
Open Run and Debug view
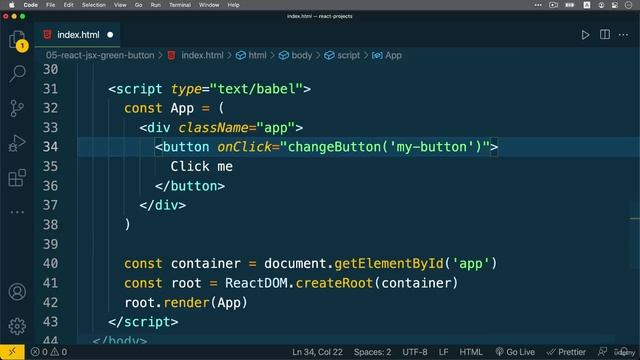point(17,143)
